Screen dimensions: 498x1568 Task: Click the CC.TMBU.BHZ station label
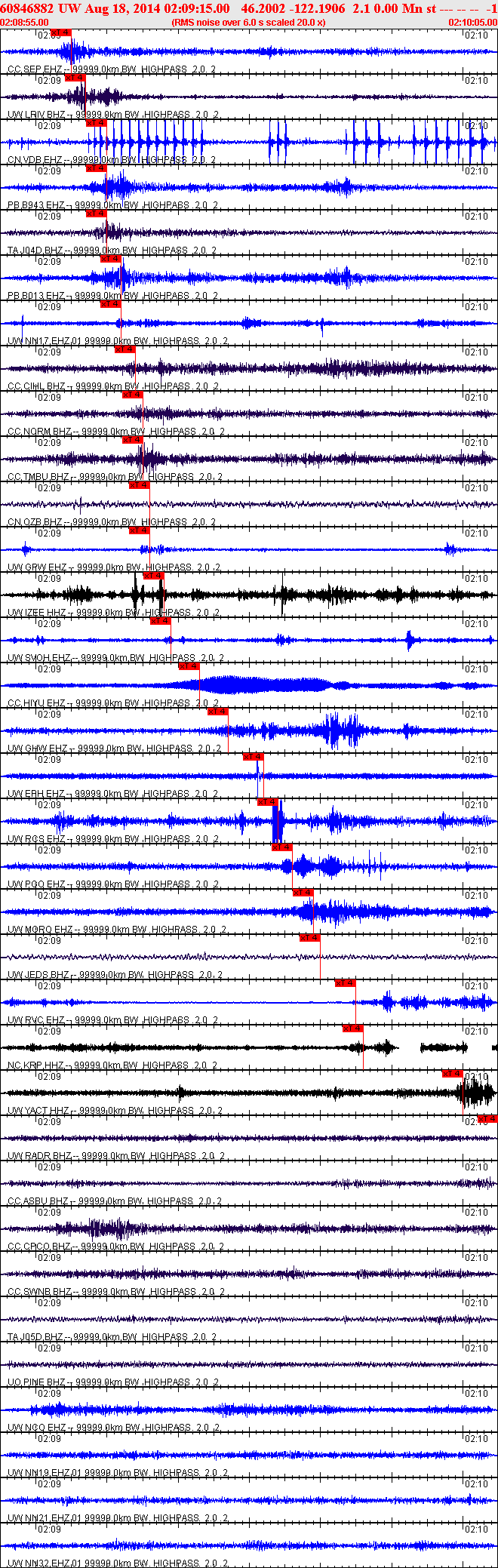tap(38, 477)
